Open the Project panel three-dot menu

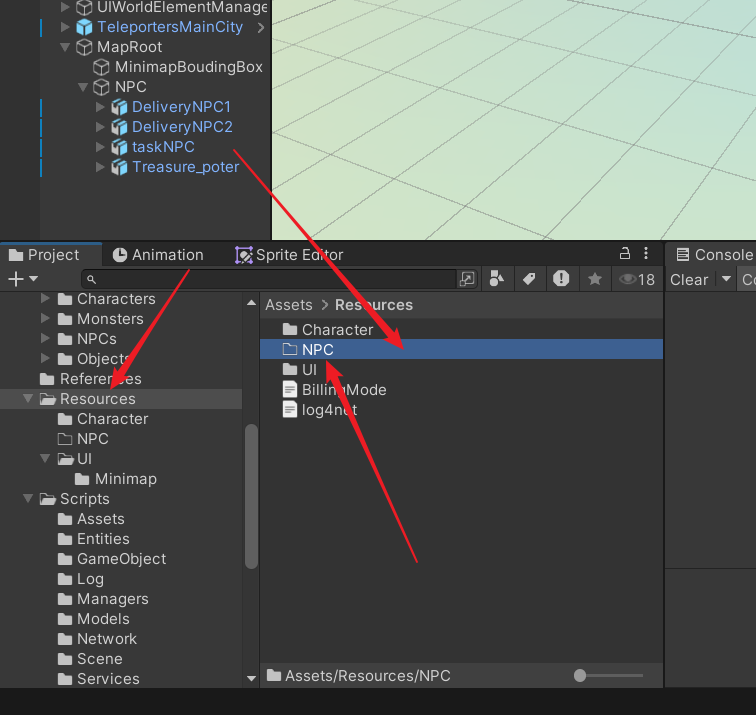(x=647, y=254)
